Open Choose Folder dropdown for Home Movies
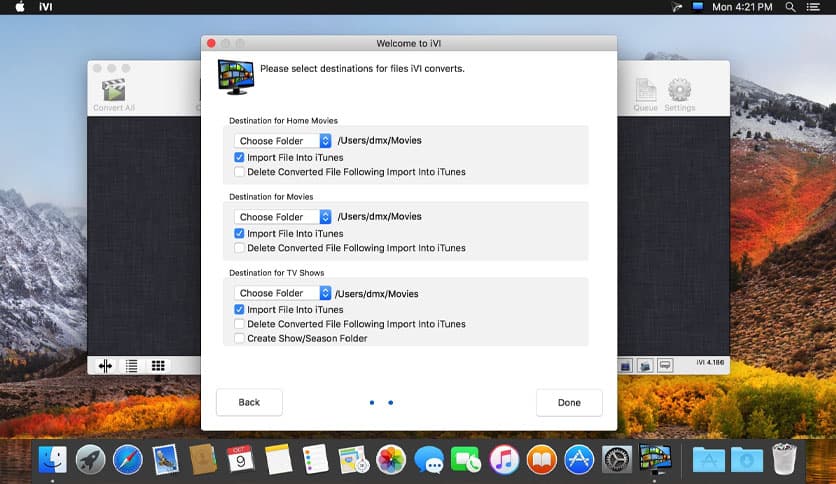This screenshot has height=484, width=836. click(283, 141)
